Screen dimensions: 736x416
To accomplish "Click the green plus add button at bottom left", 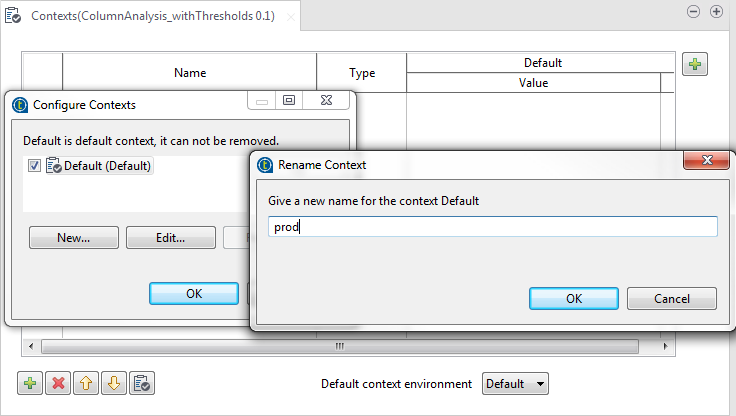I will (31, 384).
